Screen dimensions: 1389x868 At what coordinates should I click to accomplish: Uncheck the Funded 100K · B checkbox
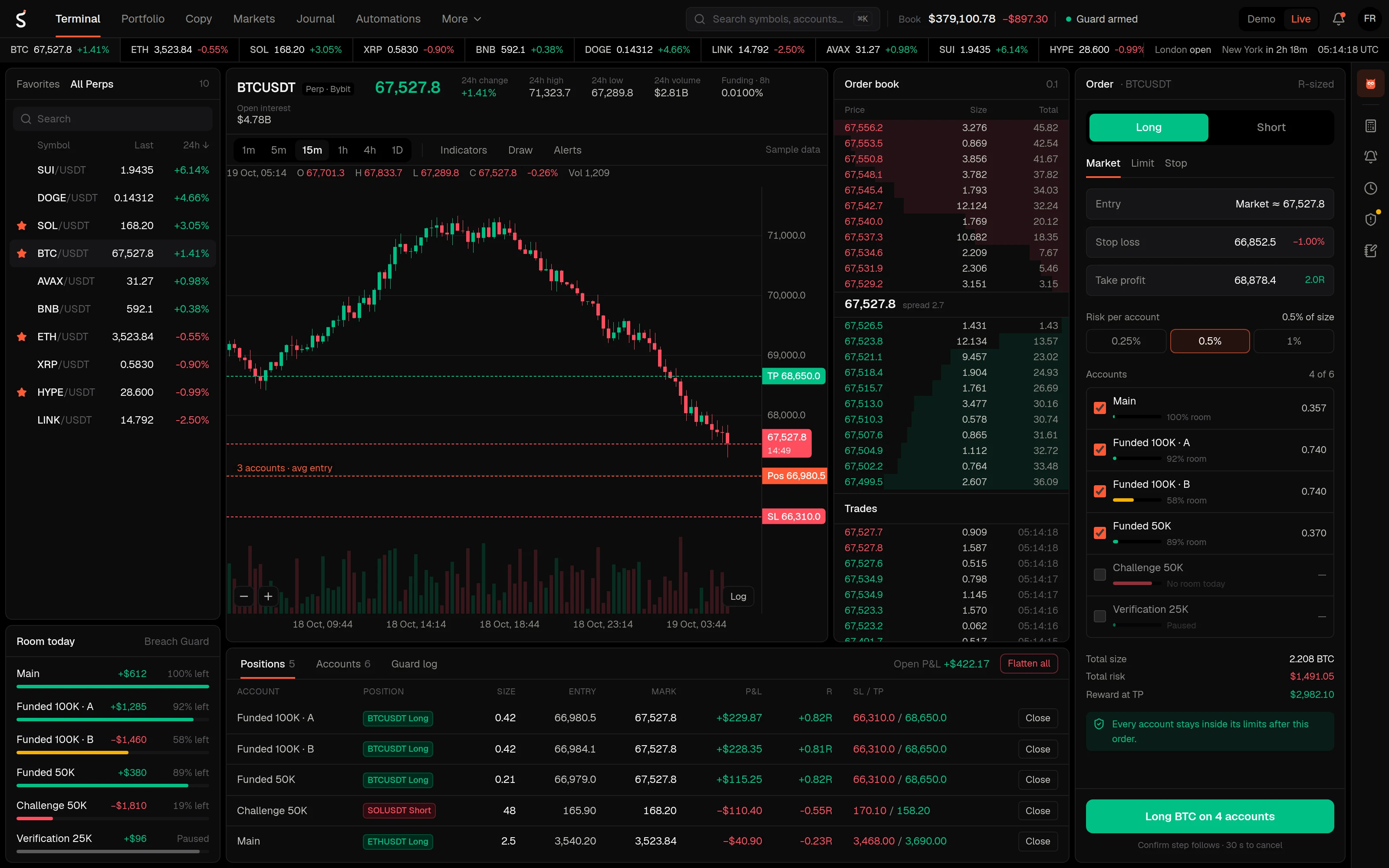point(1100,491)
